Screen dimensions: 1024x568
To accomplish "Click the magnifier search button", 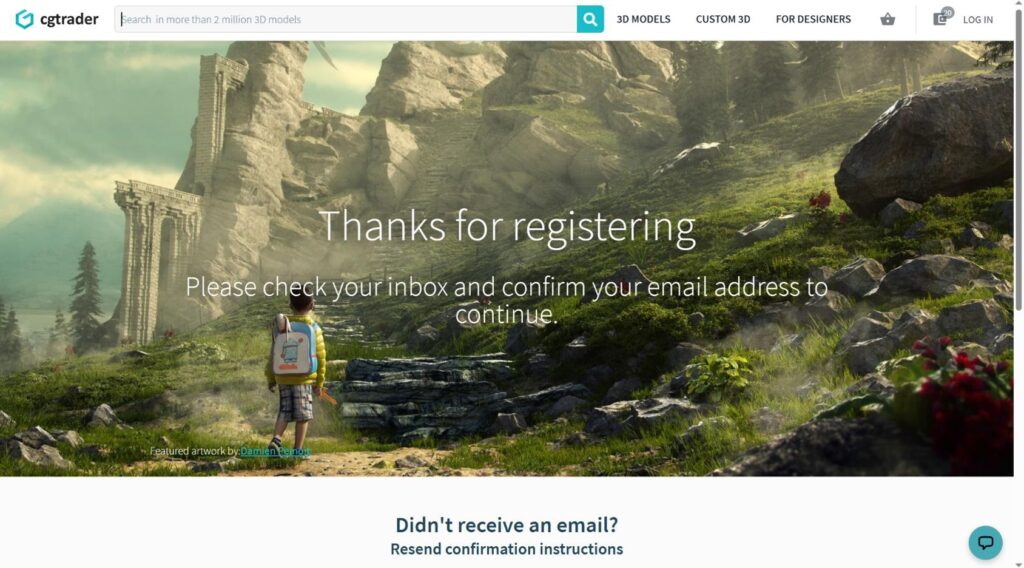I will (x=590, y=20).
